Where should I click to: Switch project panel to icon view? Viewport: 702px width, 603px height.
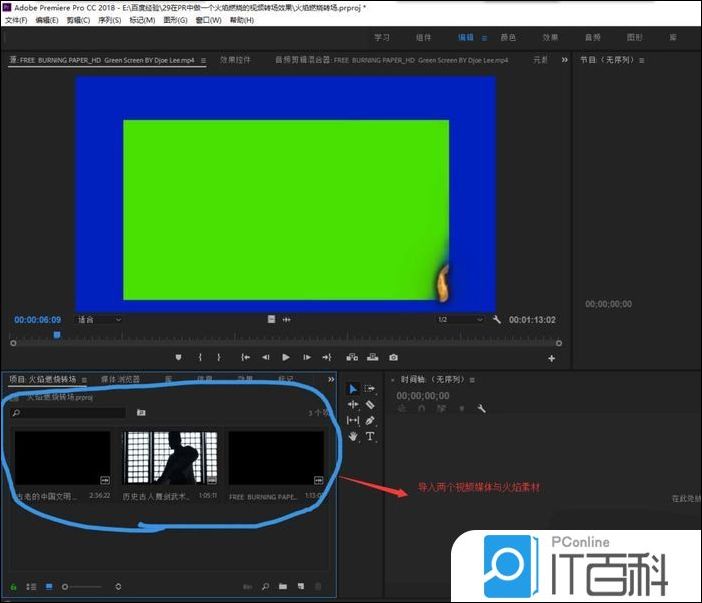(49, 586)
